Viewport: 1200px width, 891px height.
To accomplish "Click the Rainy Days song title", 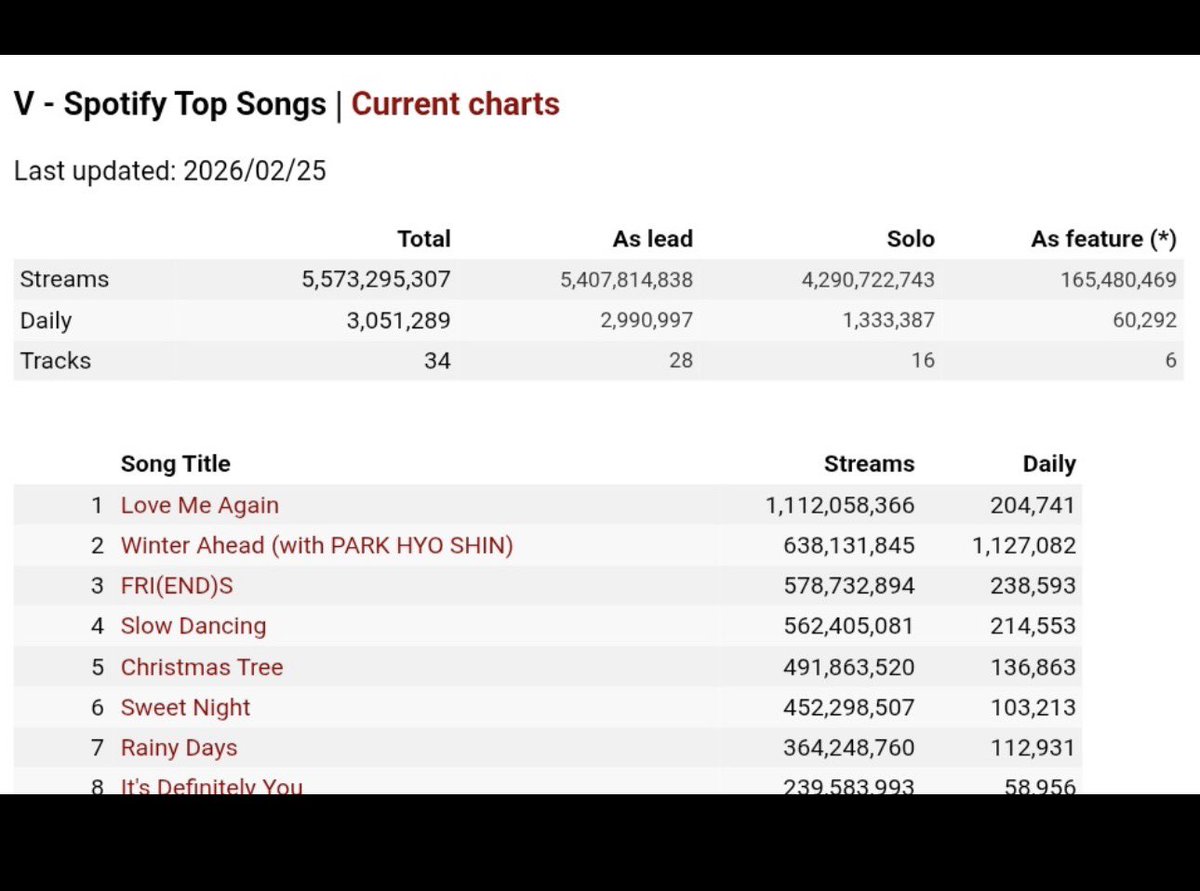I will 178,747.
